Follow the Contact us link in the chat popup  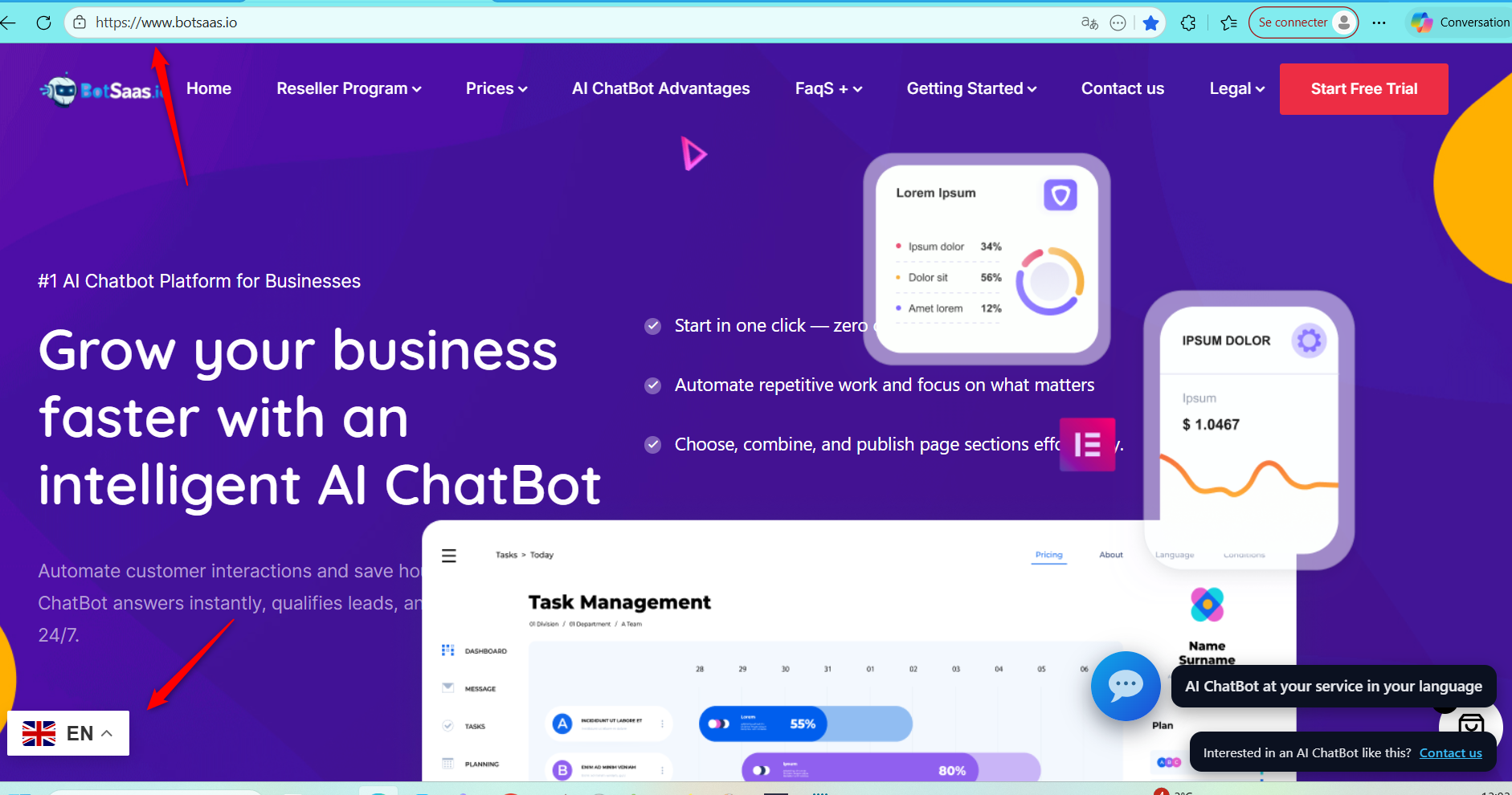coord(1450,752)
